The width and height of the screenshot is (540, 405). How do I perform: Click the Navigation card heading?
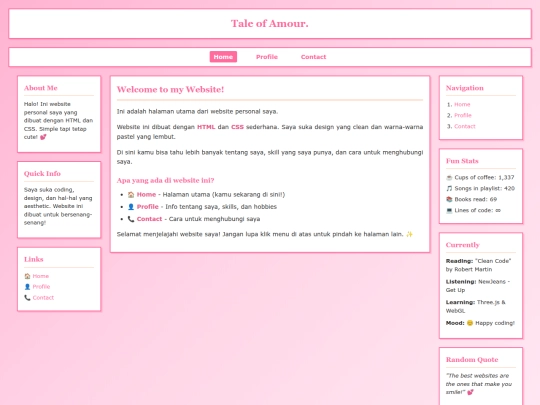click(x=465, y=88)
